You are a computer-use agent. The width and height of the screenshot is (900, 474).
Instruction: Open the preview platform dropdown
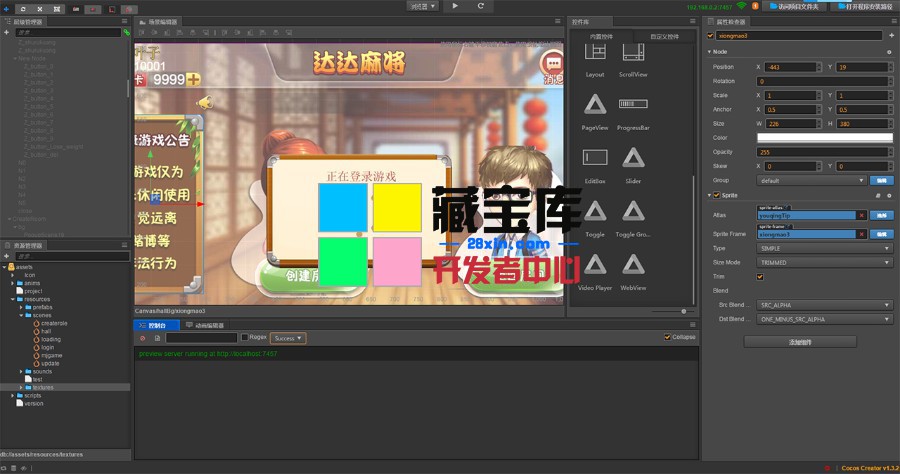click(423, 6)
